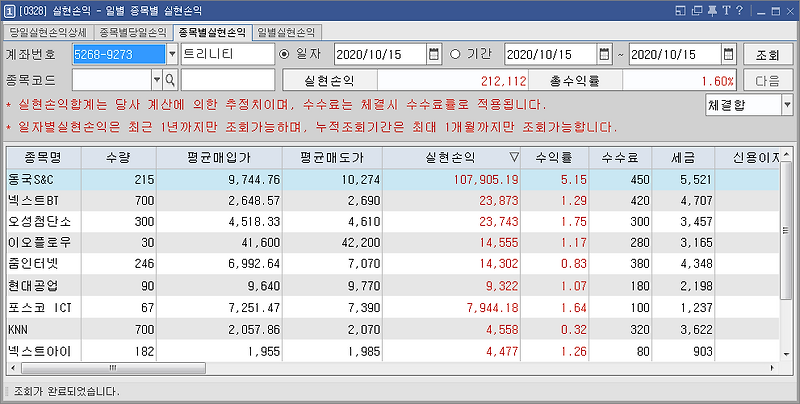Select the 줌인터넷 row
The width and height of the screenshot is (800, 404).
(x=393, y=264)
